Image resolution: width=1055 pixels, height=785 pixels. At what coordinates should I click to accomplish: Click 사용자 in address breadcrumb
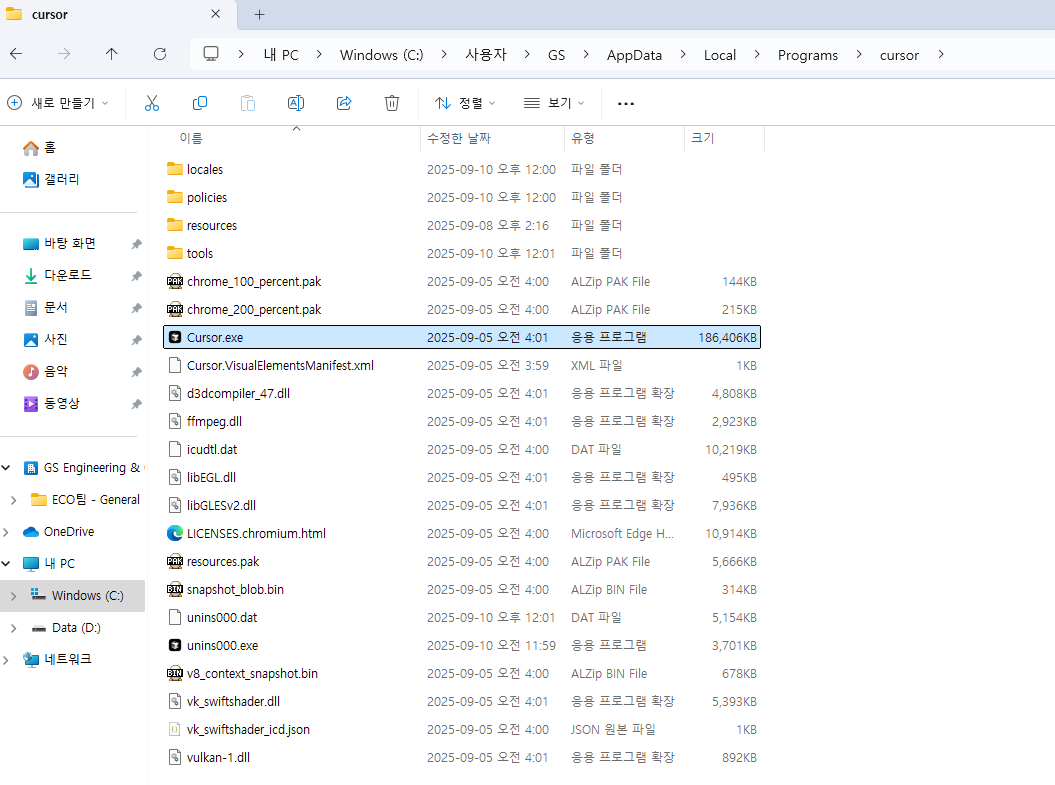(x=486, y=55)
